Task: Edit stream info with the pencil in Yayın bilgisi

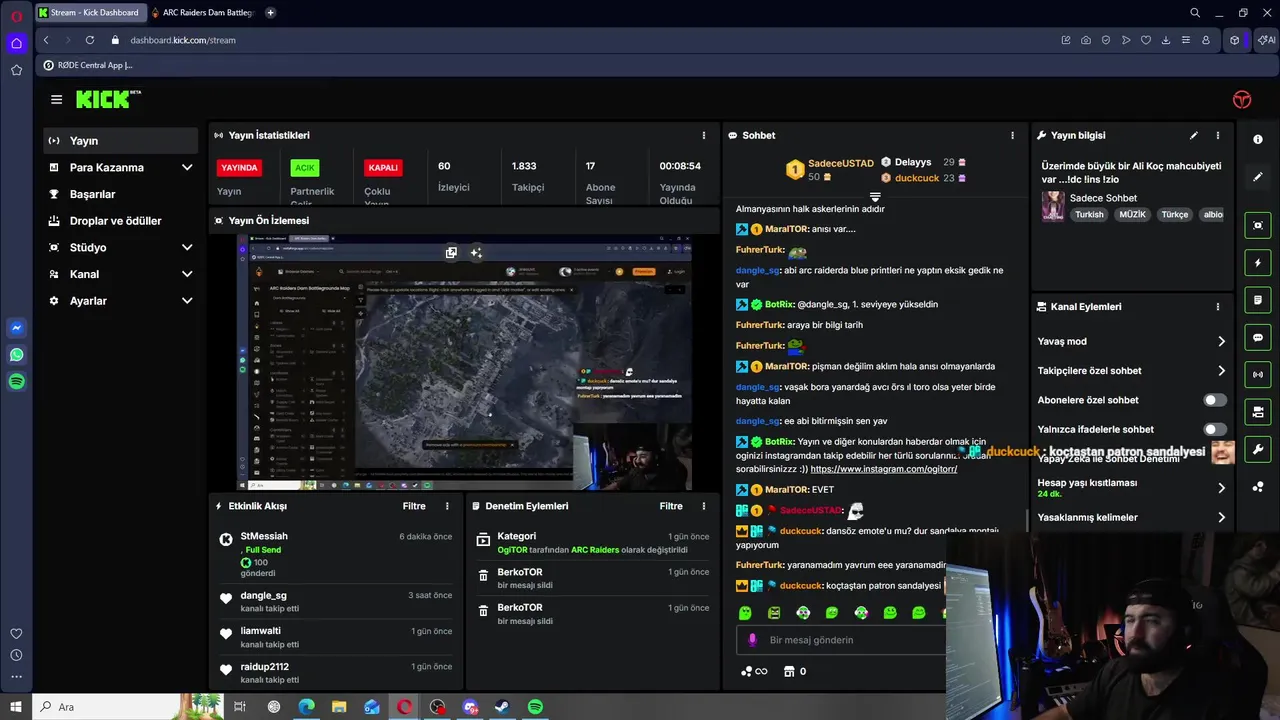Action: 1193,135
